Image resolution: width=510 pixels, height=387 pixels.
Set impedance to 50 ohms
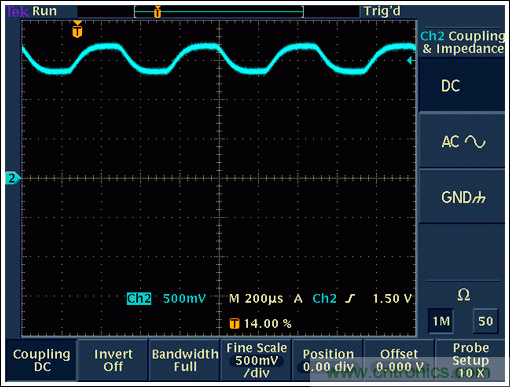pos(485,321)
